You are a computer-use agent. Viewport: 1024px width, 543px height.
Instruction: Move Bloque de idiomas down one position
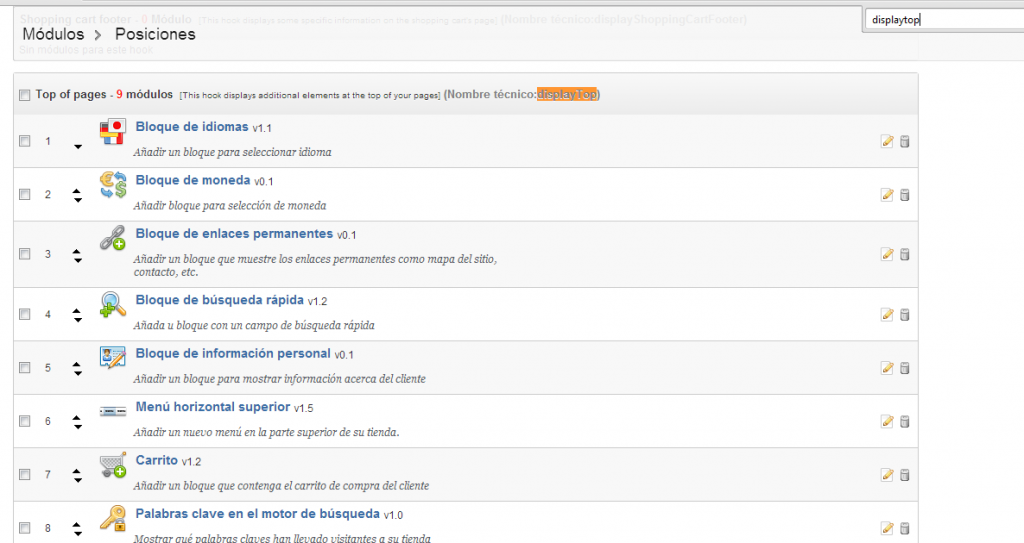tap(78, 147)
